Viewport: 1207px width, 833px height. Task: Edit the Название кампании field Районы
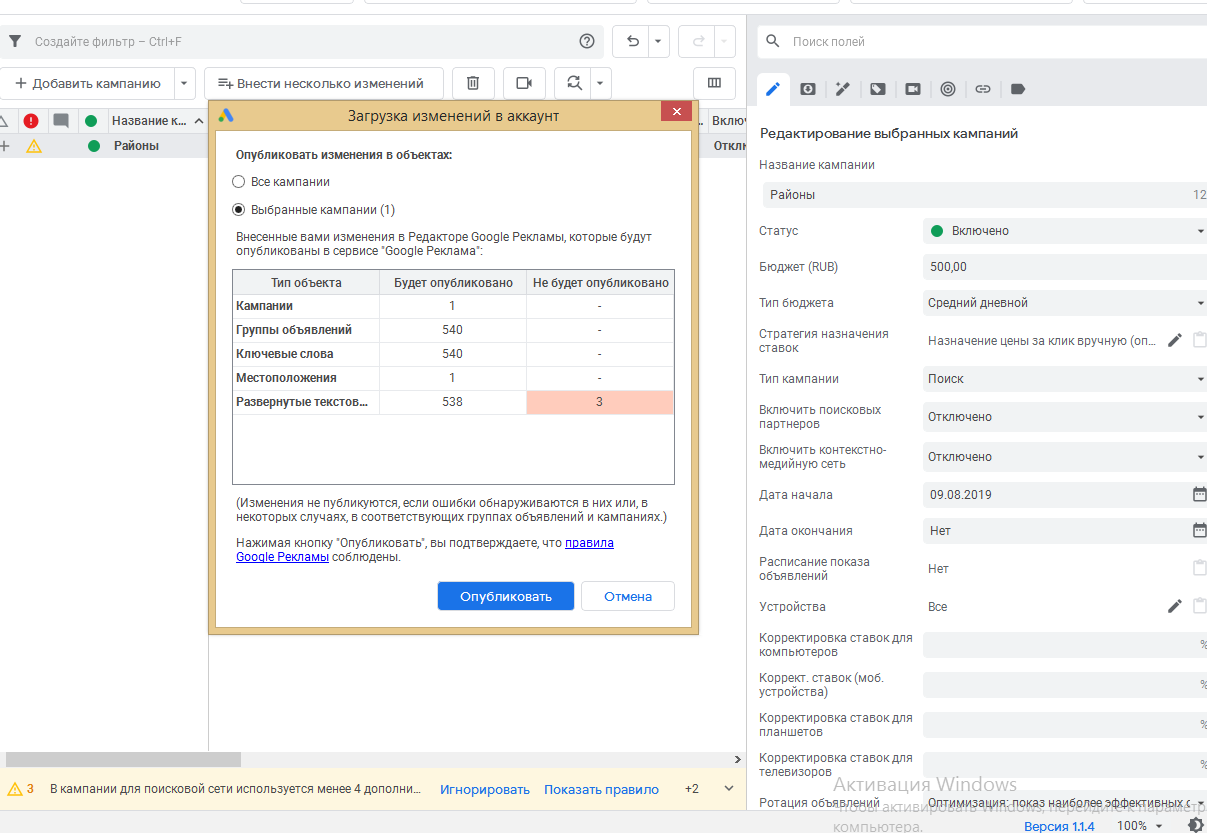985,195
